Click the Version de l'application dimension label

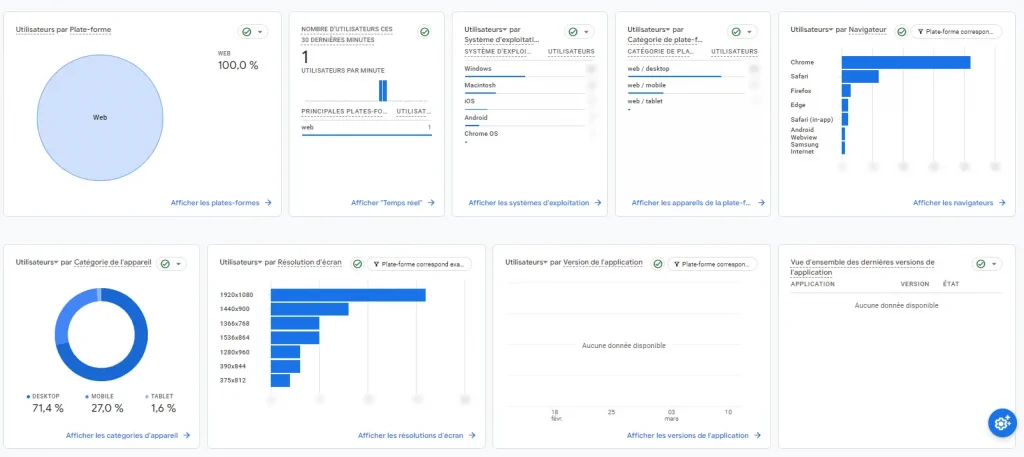click(603, 262)
